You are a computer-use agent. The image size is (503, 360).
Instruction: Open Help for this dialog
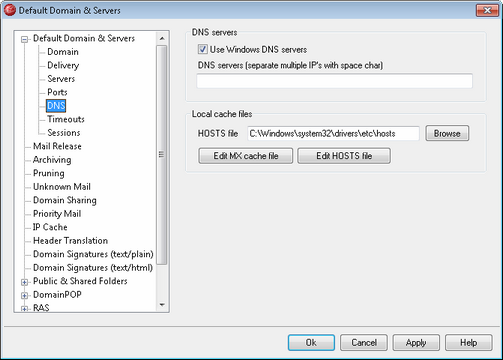tap(468, 343)
